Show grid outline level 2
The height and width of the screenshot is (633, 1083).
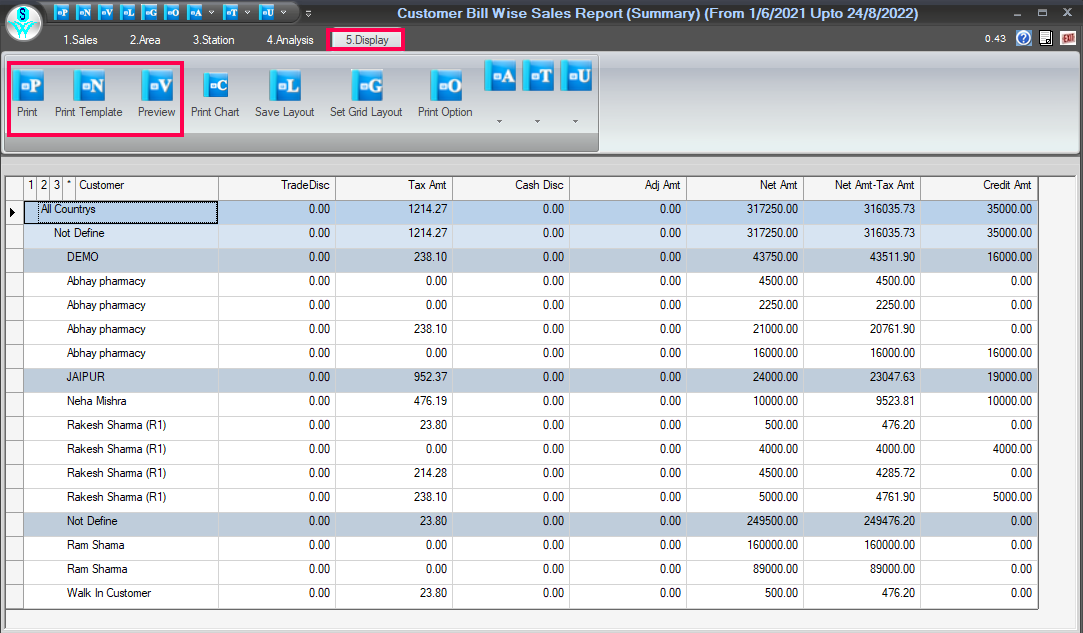coord(44,185)
